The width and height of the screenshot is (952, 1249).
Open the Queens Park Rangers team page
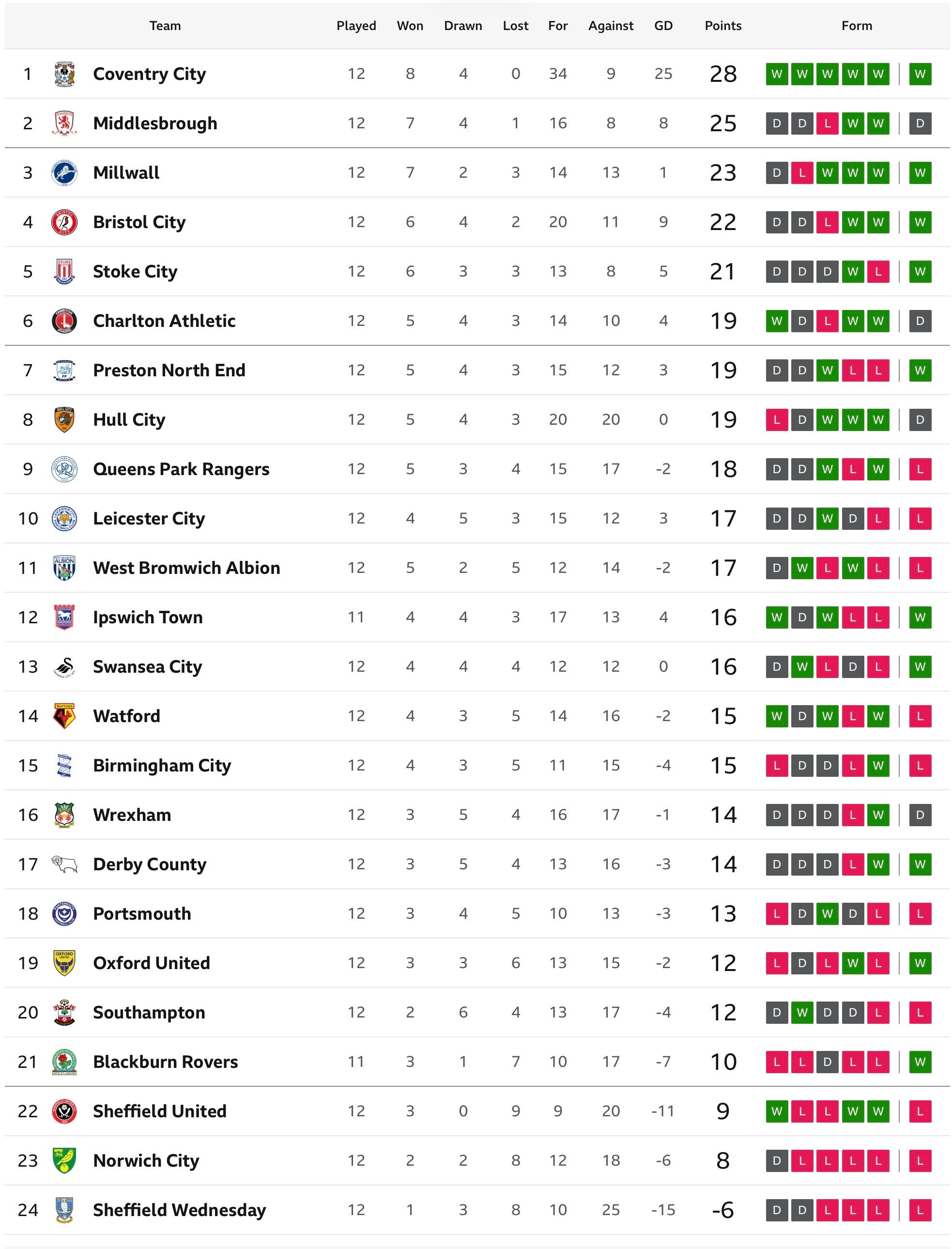pyautogui.click(x=181, y=469)
